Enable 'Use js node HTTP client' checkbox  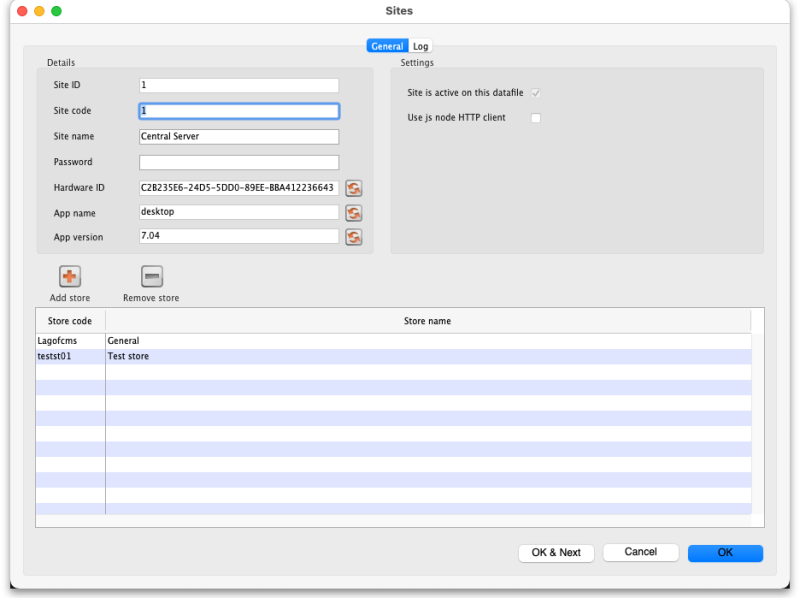(536, 118)
